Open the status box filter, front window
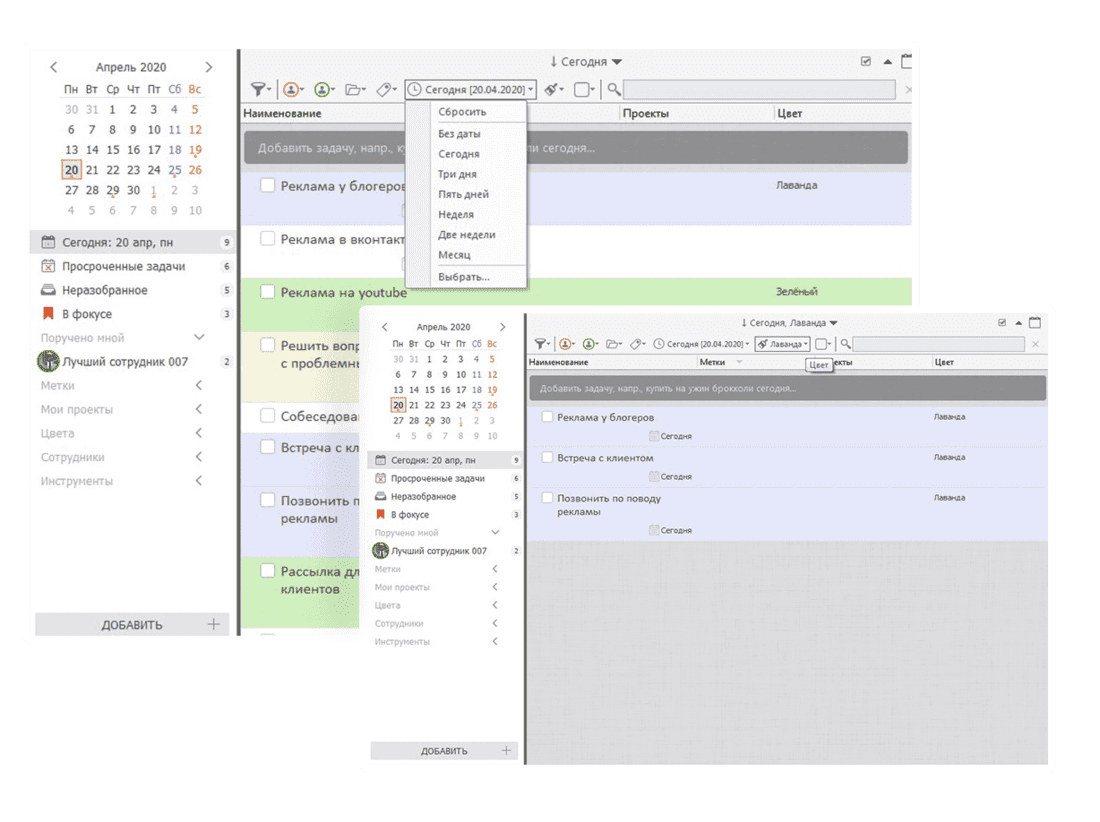1100x822 pixels. point(823,344)
